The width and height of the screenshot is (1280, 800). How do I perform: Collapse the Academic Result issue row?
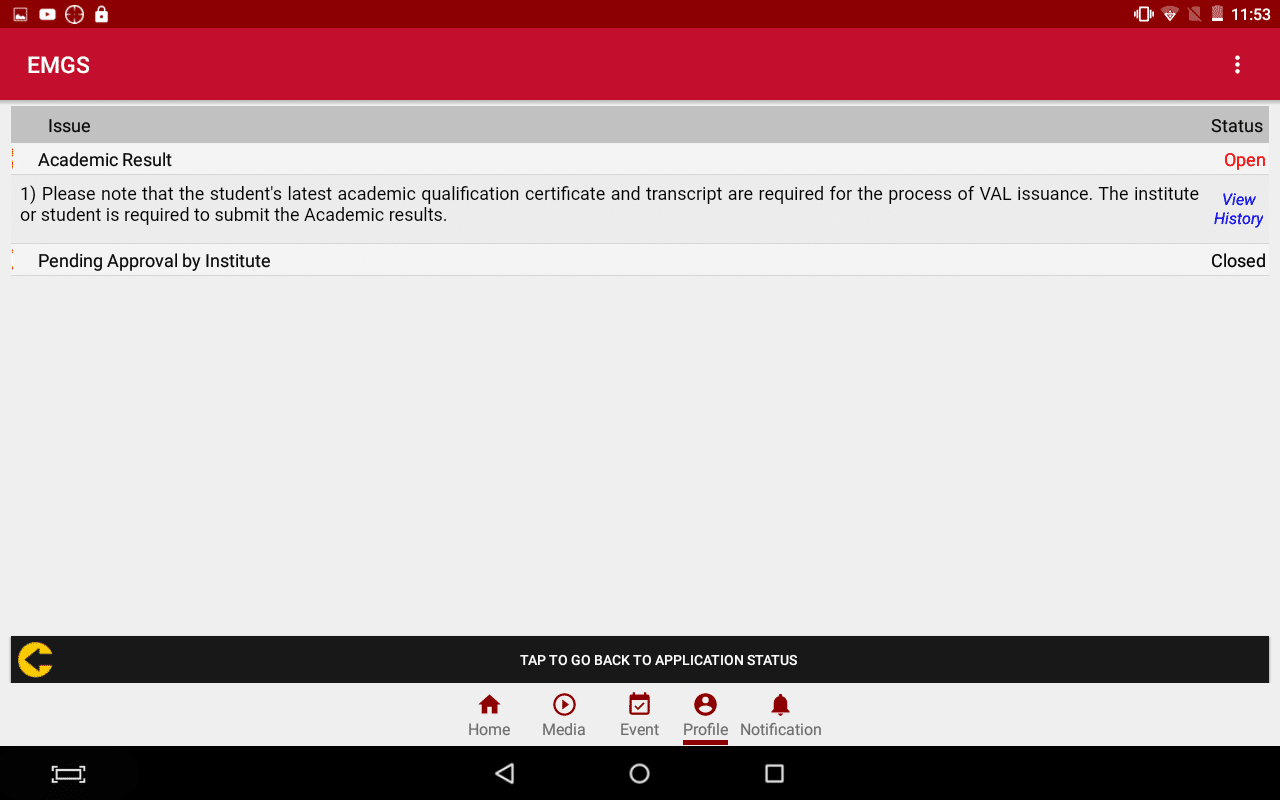[x=105, y=160]
